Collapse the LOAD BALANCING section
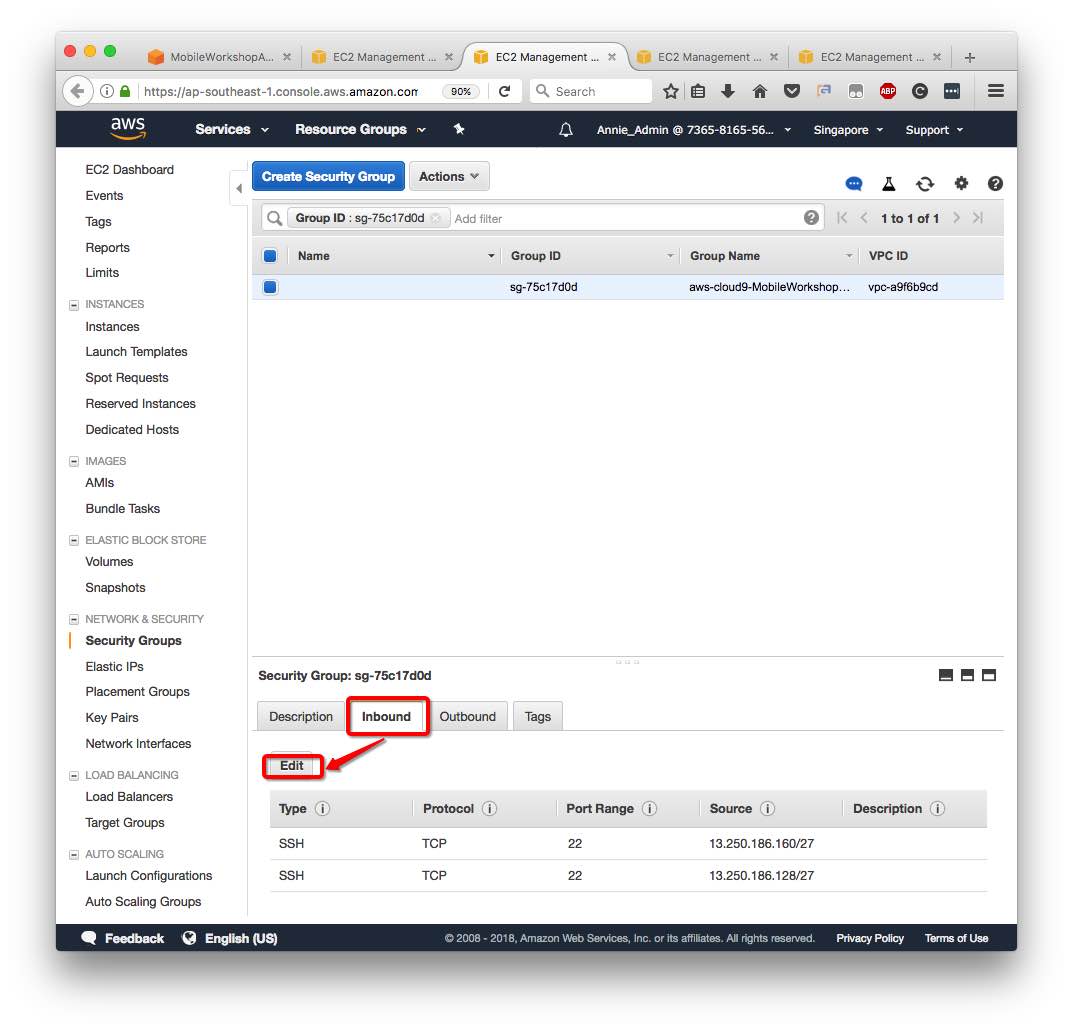Image resolution: width=1073 pixels, height=1031 pixels. (74, 775)
